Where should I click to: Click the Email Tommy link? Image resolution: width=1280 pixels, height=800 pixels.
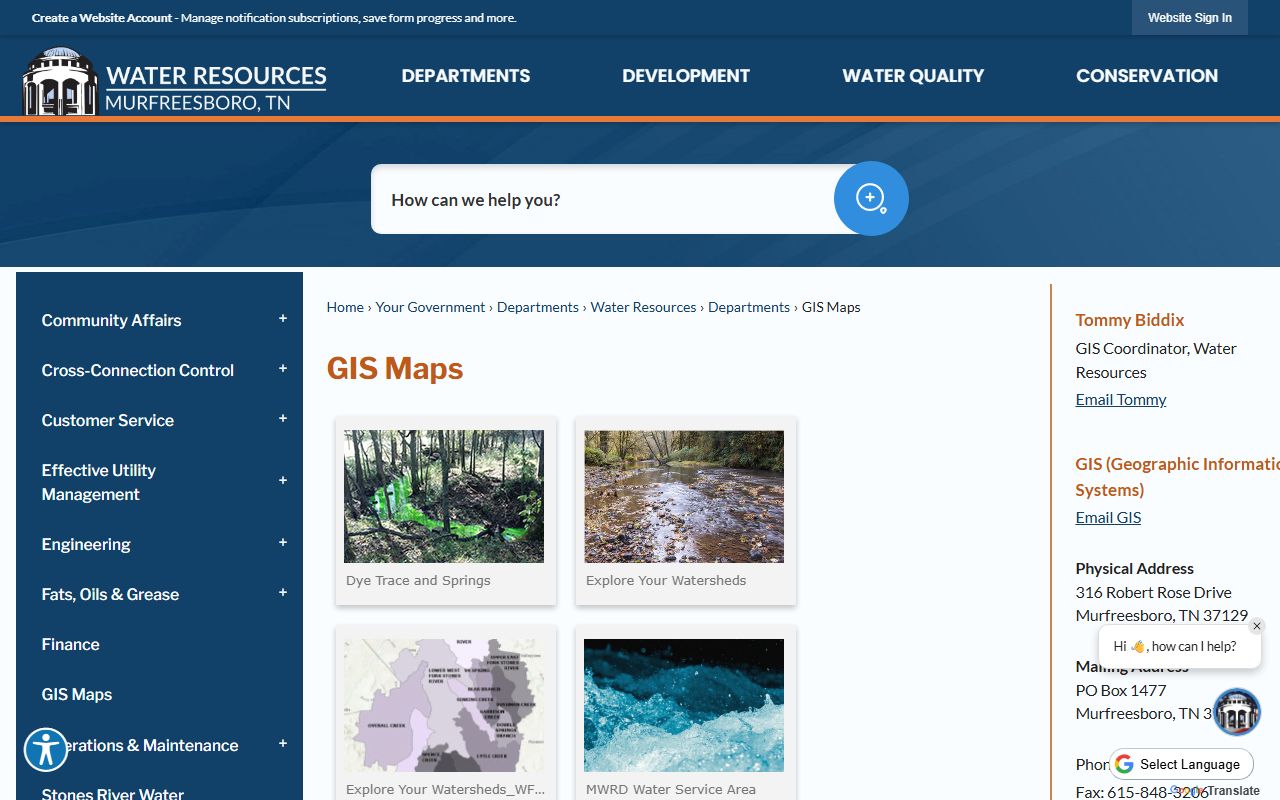(x=1121, y=399)
